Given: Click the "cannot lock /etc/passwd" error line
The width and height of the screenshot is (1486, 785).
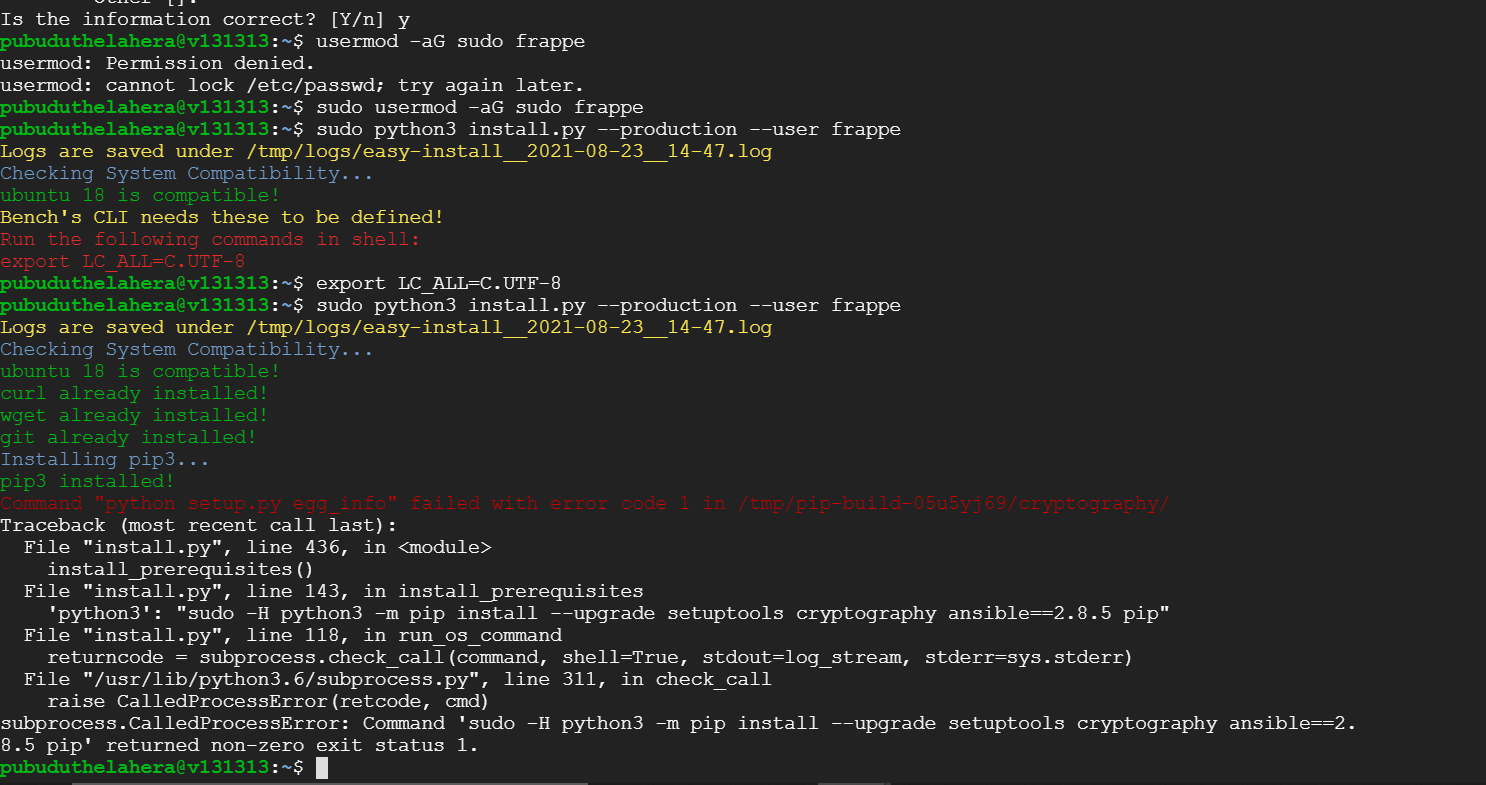Looking at the screenshot, I should [x=292, y=85].
